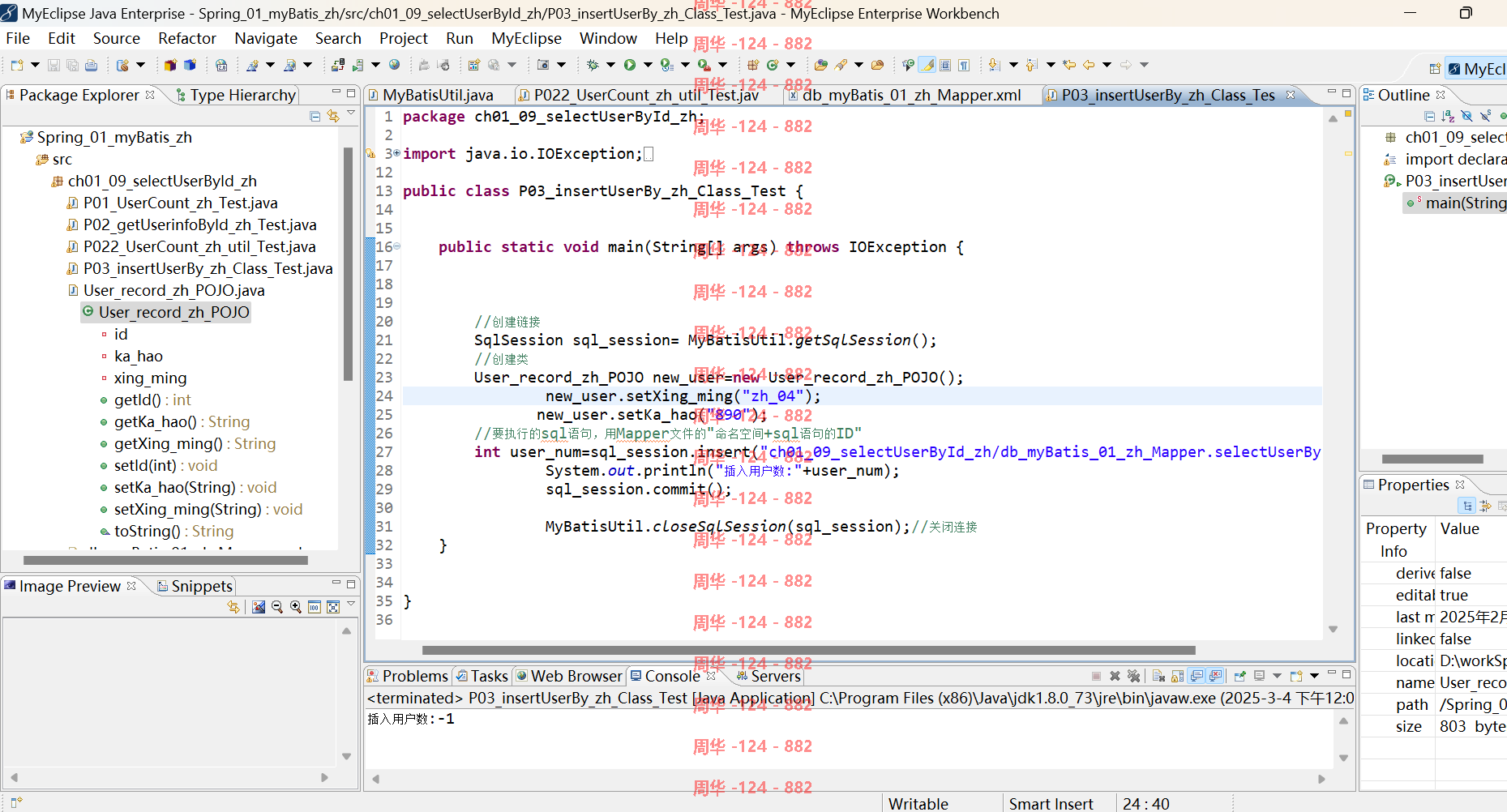Open the Problems tab
1507x812 pixels.
tap(407, 676)
